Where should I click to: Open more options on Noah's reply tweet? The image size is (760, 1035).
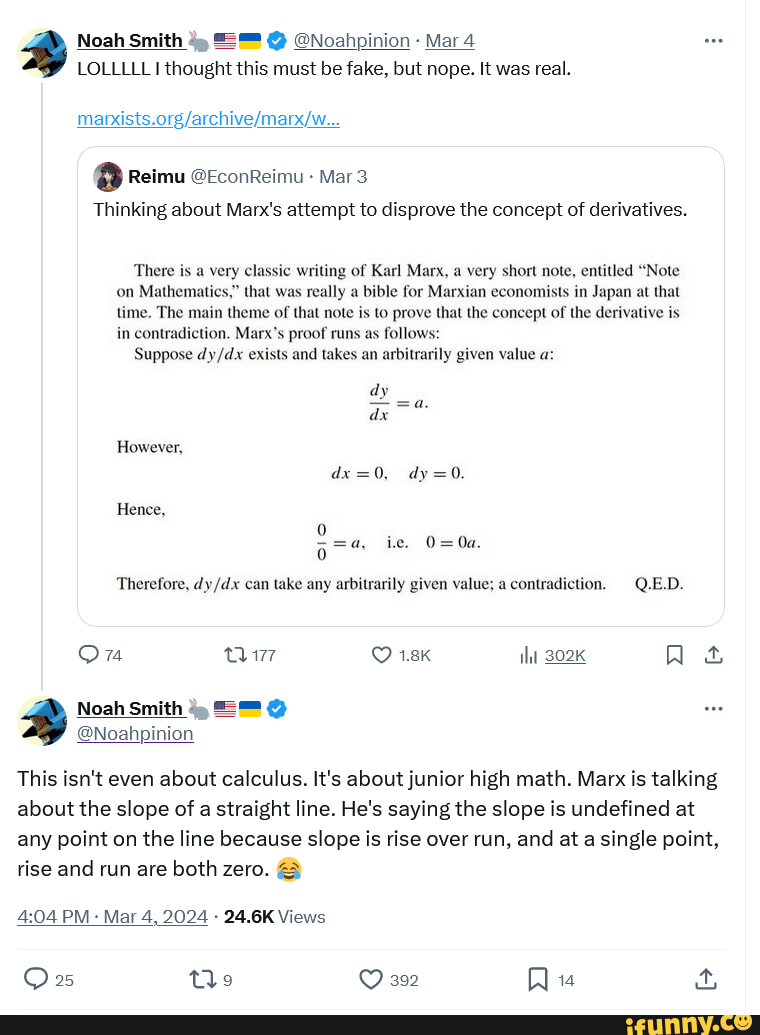click(714, 708)
